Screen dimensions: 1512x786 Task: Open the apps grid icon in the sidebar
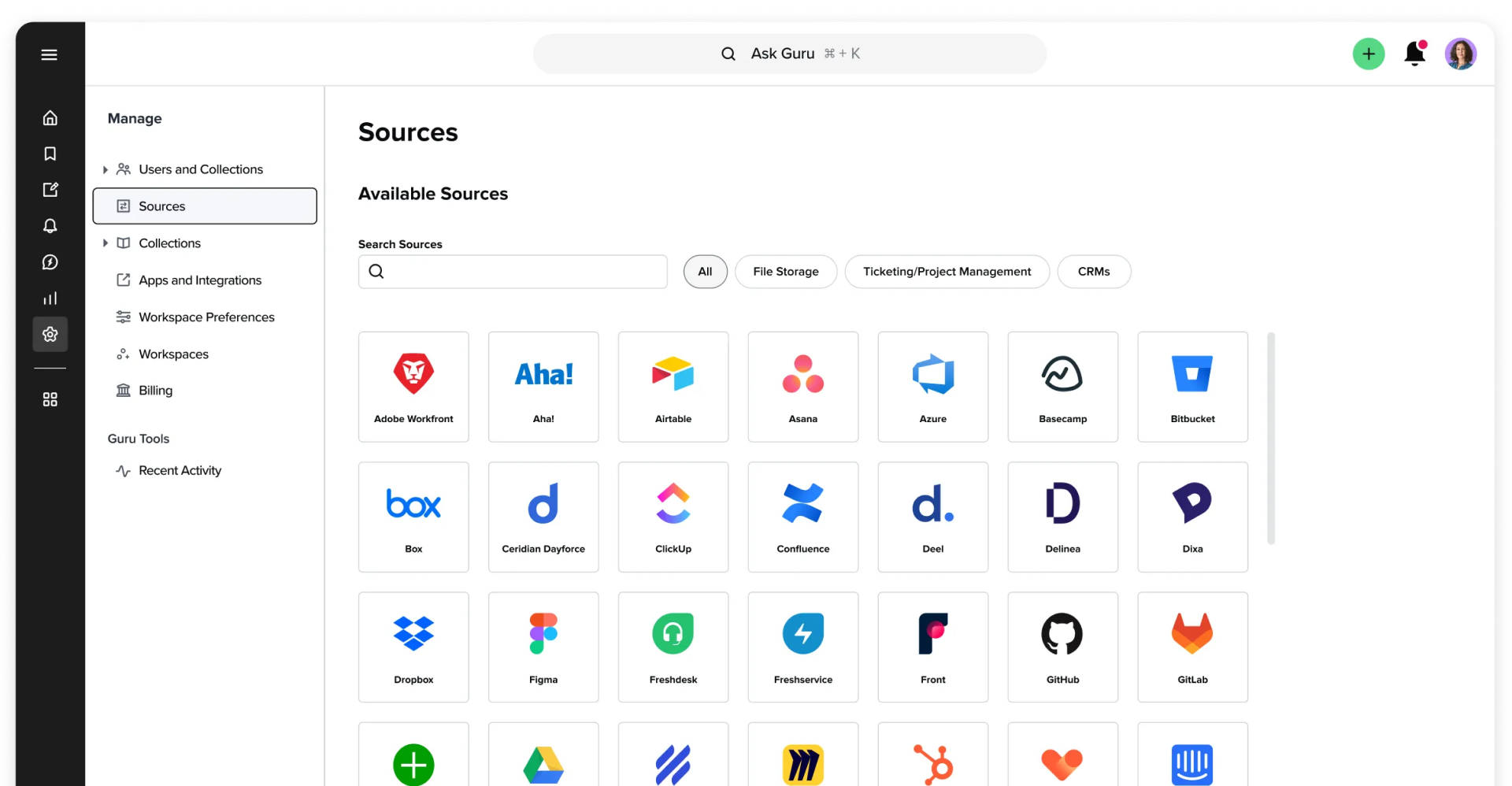[50, 399]
